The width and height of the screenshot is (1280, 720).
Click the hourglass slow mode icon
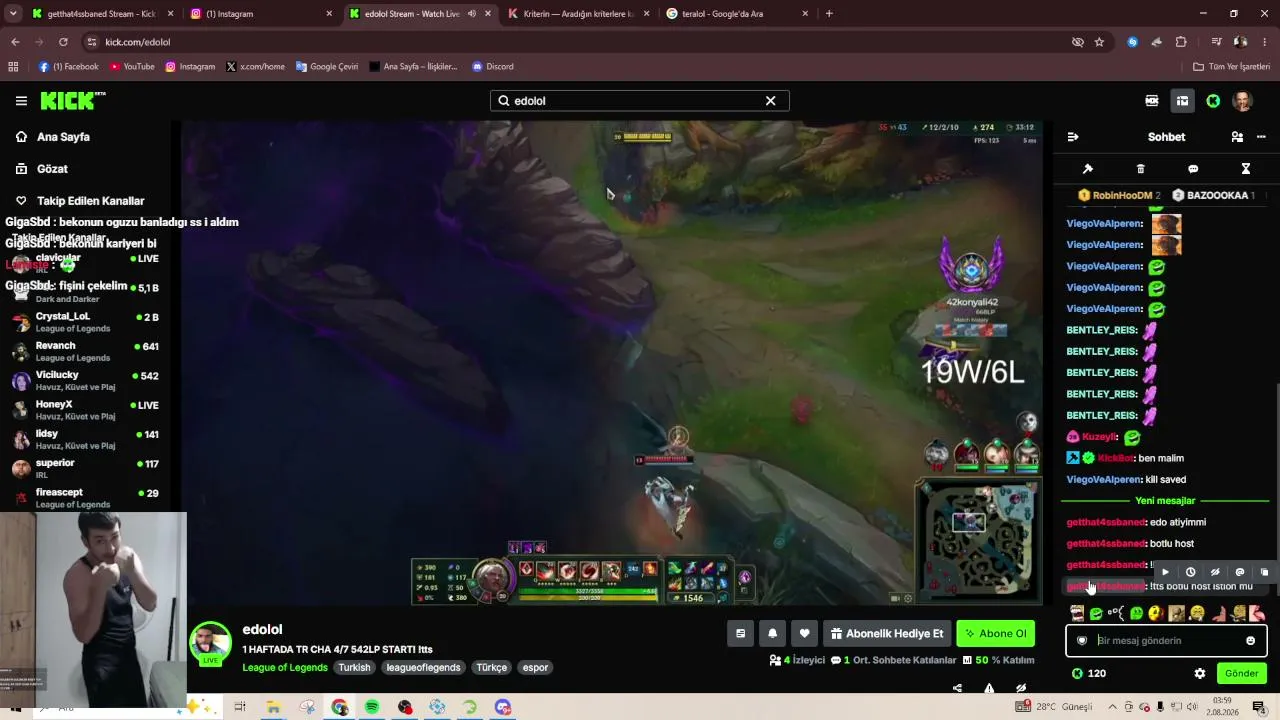[1246, 169]
